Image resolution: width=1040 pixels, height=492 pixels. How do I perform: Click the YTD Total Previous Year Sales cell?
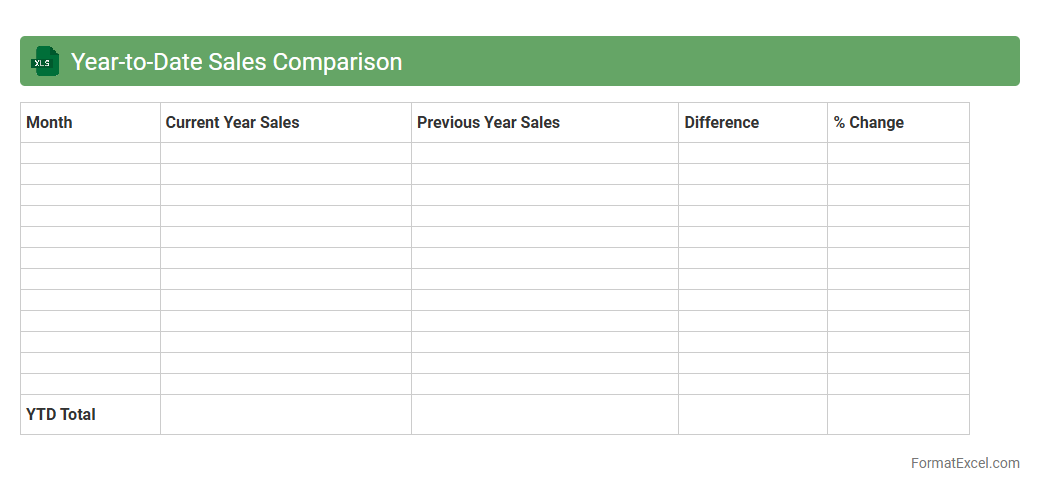click(544, 414)
